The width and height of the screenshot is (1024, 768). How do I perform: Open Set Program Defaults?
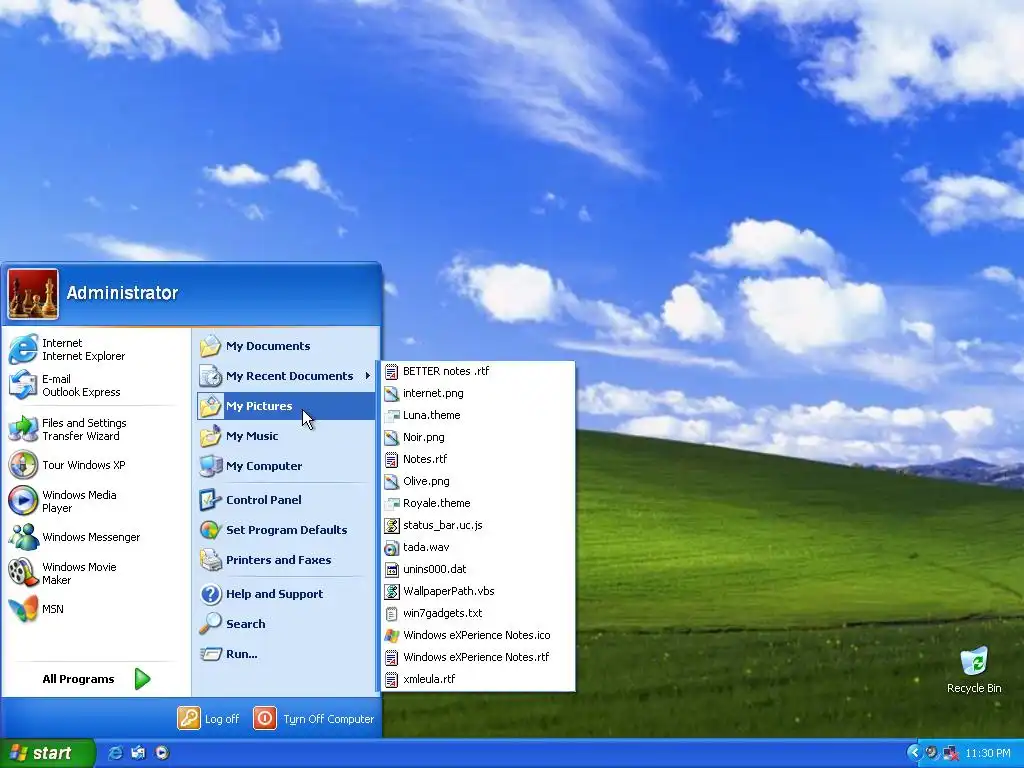pyautogui.click(x=285, y=530)
